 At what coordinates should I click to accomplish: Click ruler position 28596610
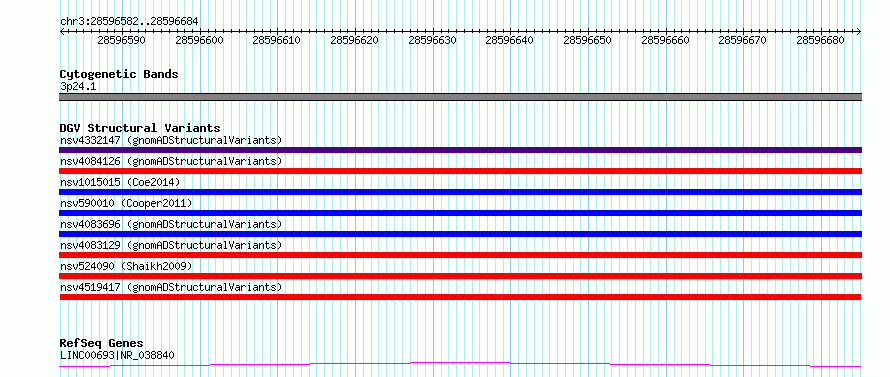tap(277, 40)
